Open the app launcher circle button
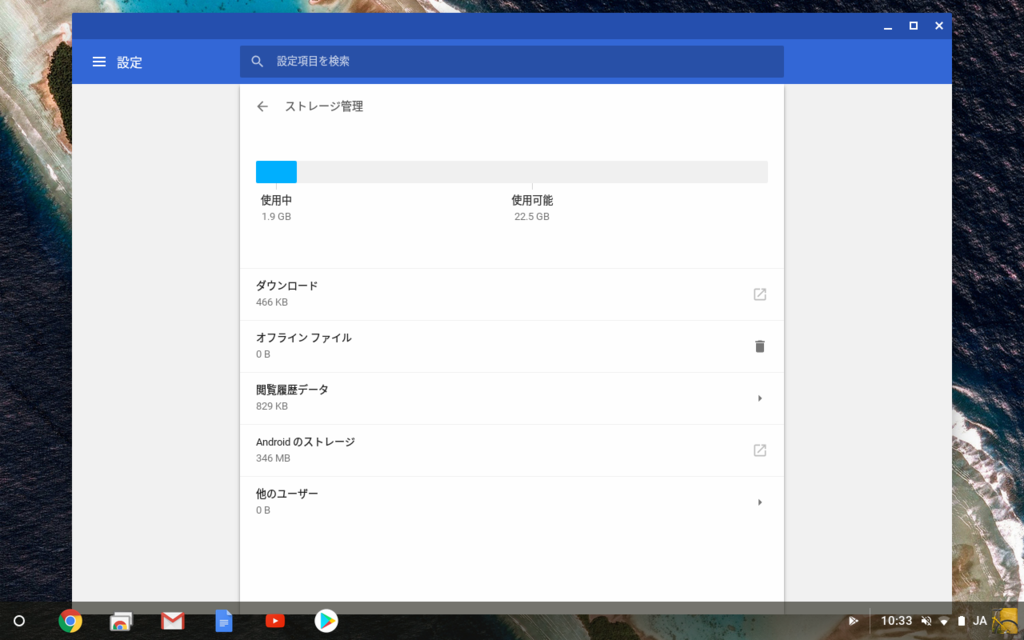The width and height of the screenshot is (1024, 640). (20, 621)
